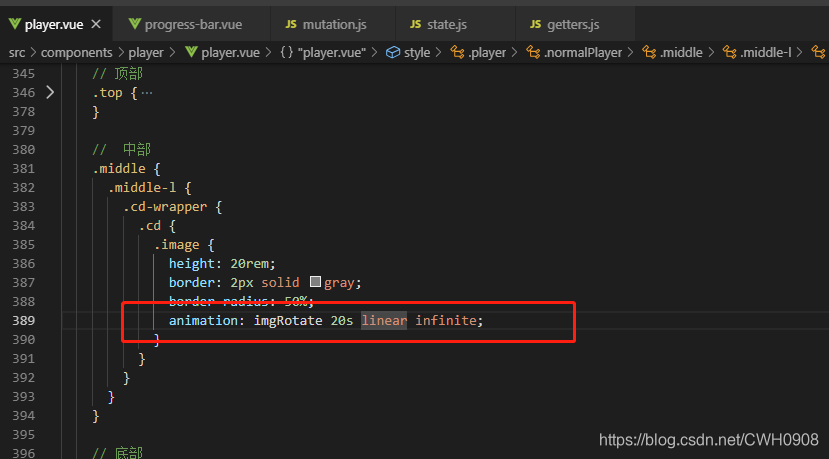Click the "solid" border style value
The width and height of the screenshot is (829, 459).
(x=280, y=282)
